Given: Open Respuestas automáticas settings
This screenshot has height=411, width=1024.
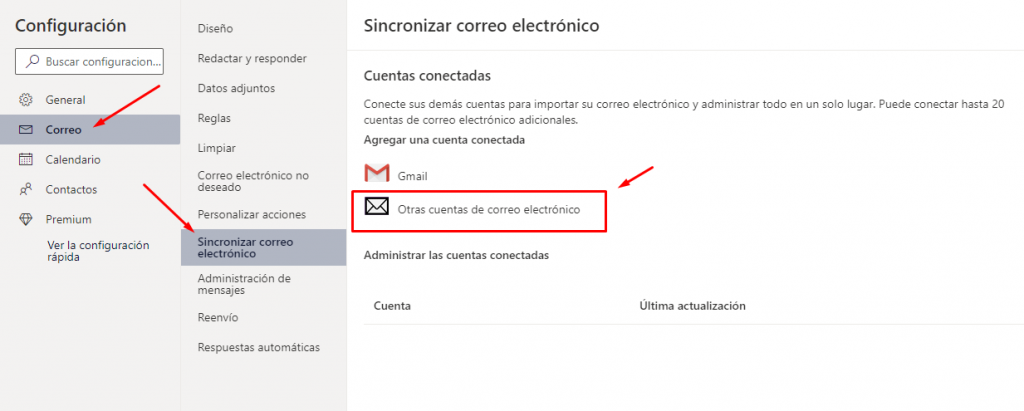Looking at the screenshot, I should click(259, 347).
